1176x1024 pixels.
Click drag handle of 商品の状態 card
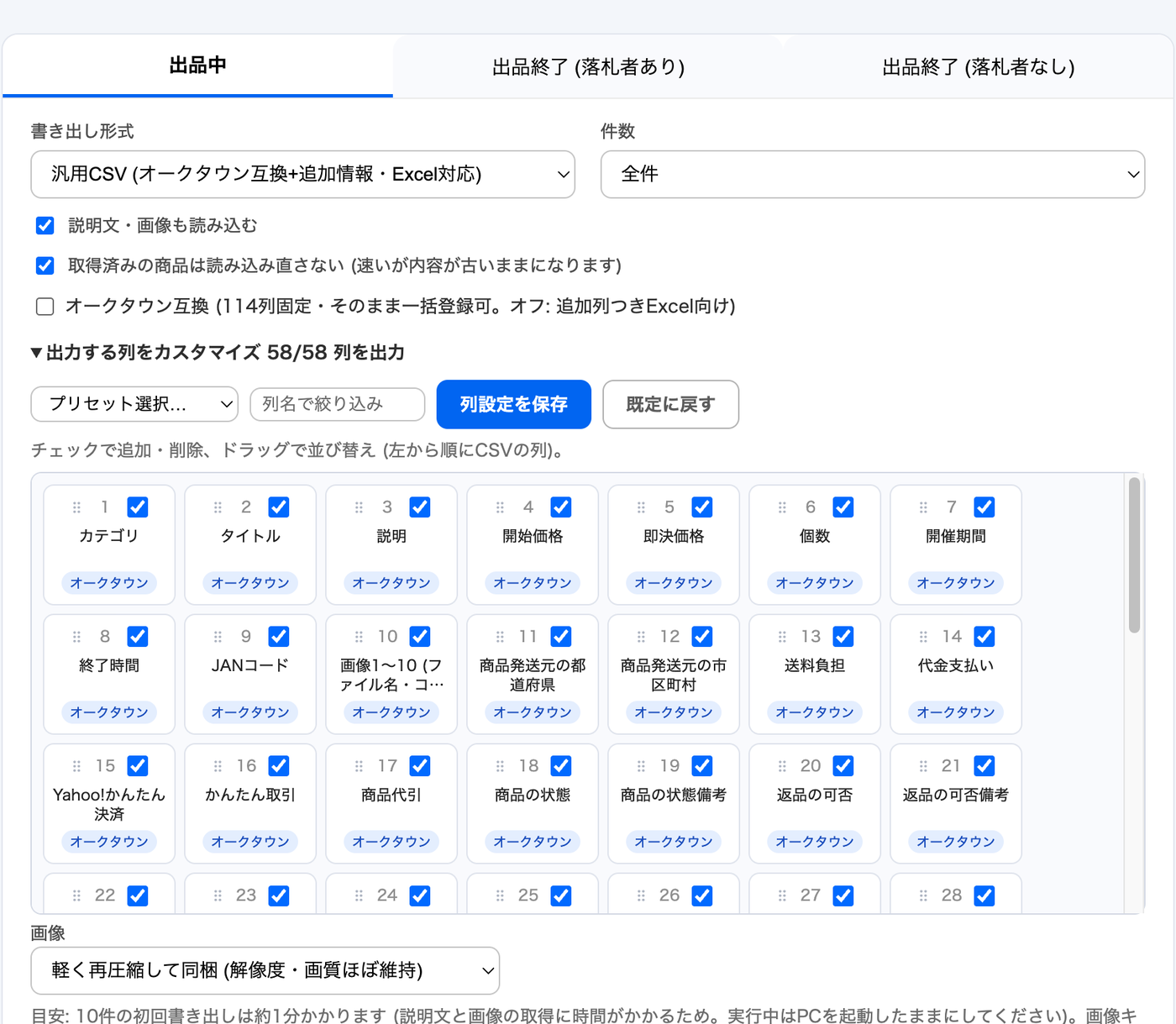(x=500, y=766)
